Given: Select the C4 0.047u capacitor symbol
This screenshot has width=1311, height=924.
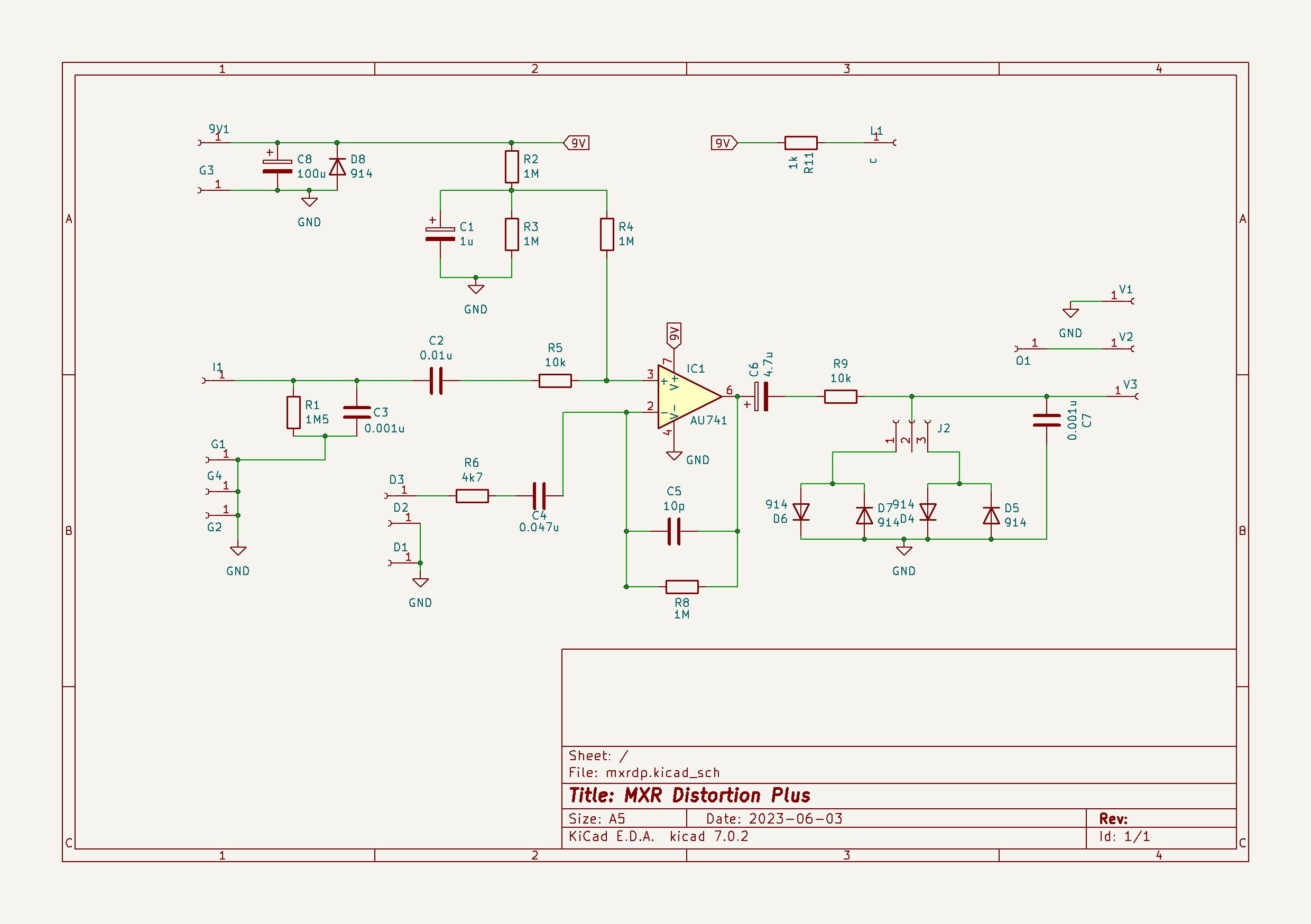Looking at the screenshot, I should (539, 496).
